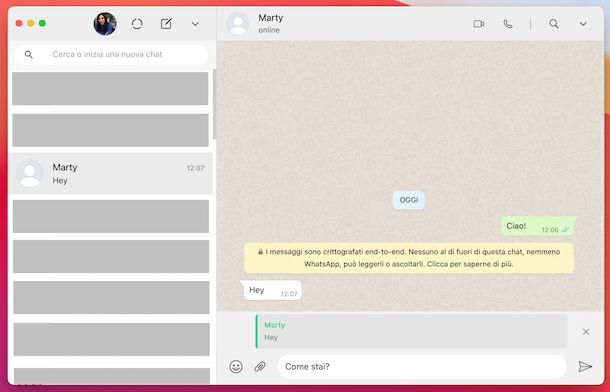The height and width of the screenshot is (392, 610).
Task: Click the quoted Marty reply preview
Action: [411, 331]
